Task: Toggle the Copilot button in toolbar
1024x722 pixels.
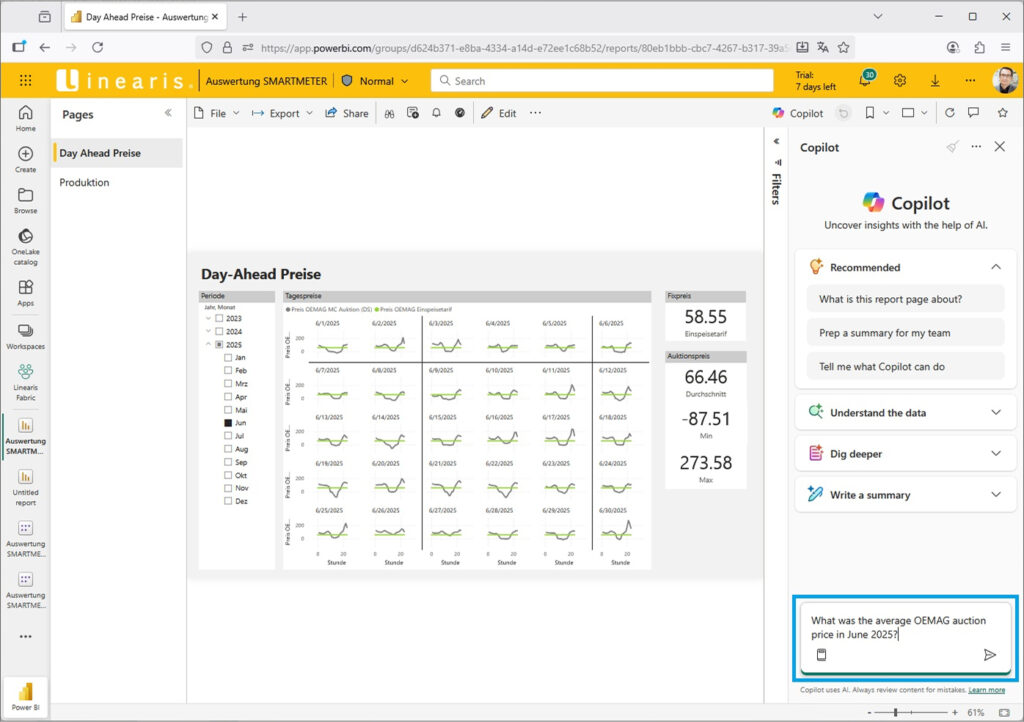Action: tap(797, 113)
